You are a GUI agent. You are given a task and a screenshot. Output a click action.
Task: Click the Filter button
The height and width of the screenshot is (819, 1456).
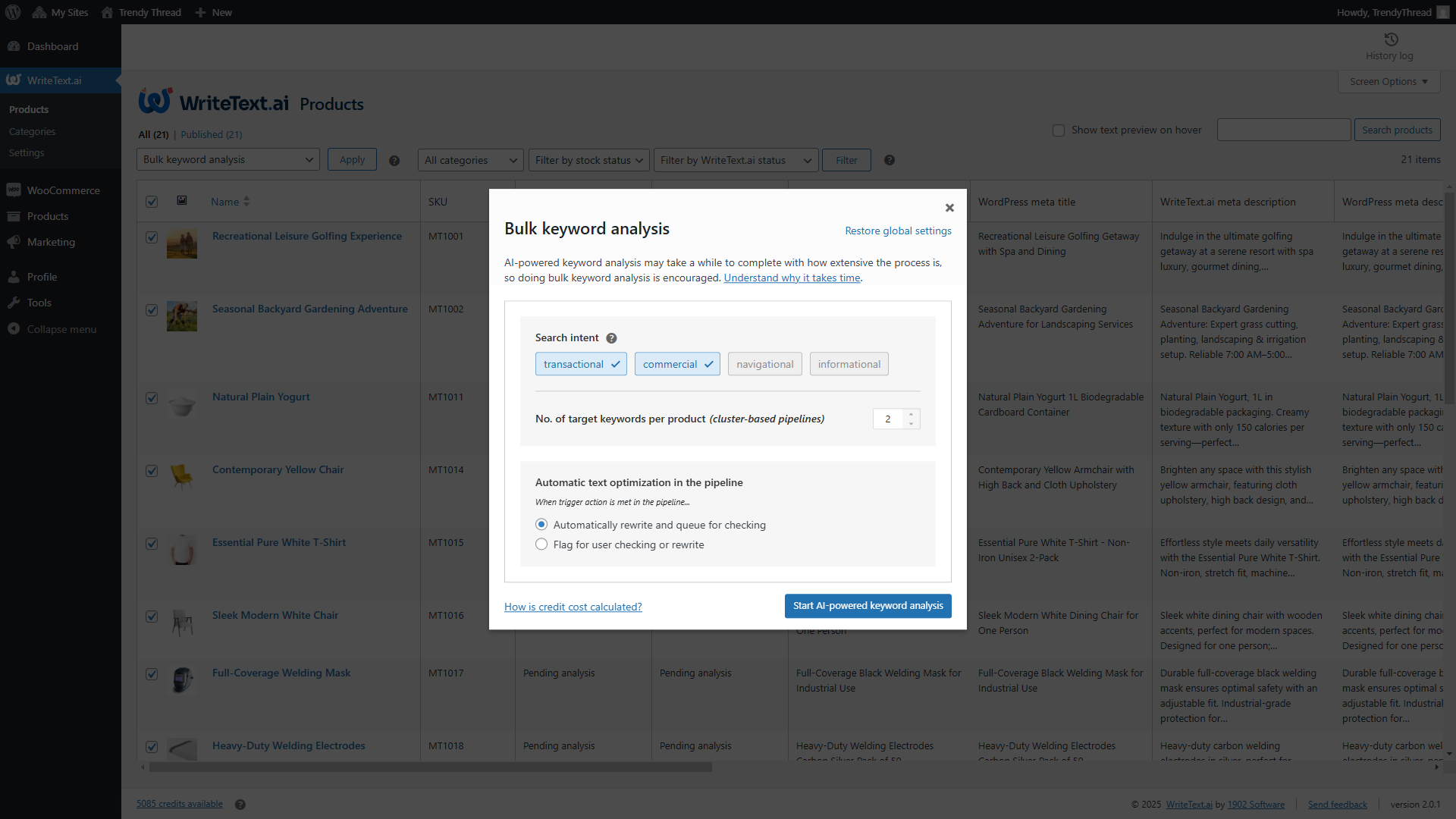(x=846, y=160)
